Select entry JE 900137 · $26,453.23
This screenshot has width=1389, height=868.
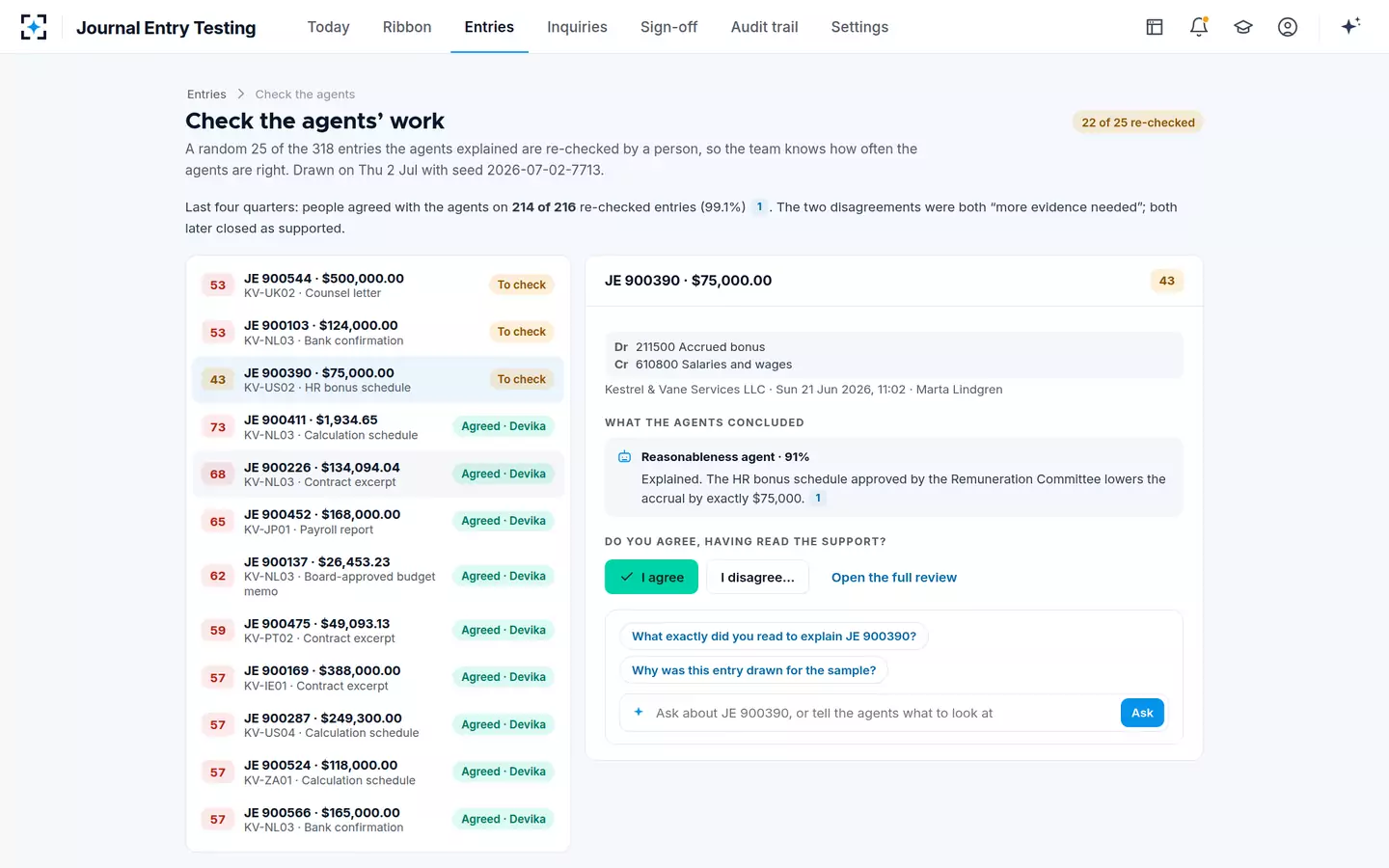377,577
